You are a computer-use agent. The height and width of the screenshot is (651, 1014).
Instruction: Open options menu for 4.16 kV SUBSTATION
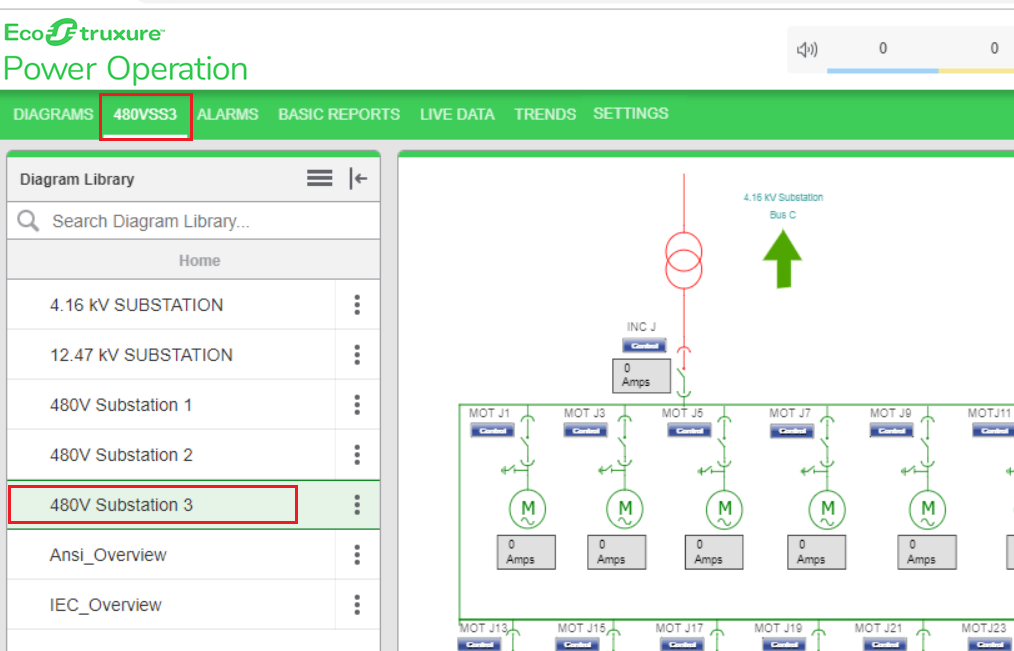point(357,305)
